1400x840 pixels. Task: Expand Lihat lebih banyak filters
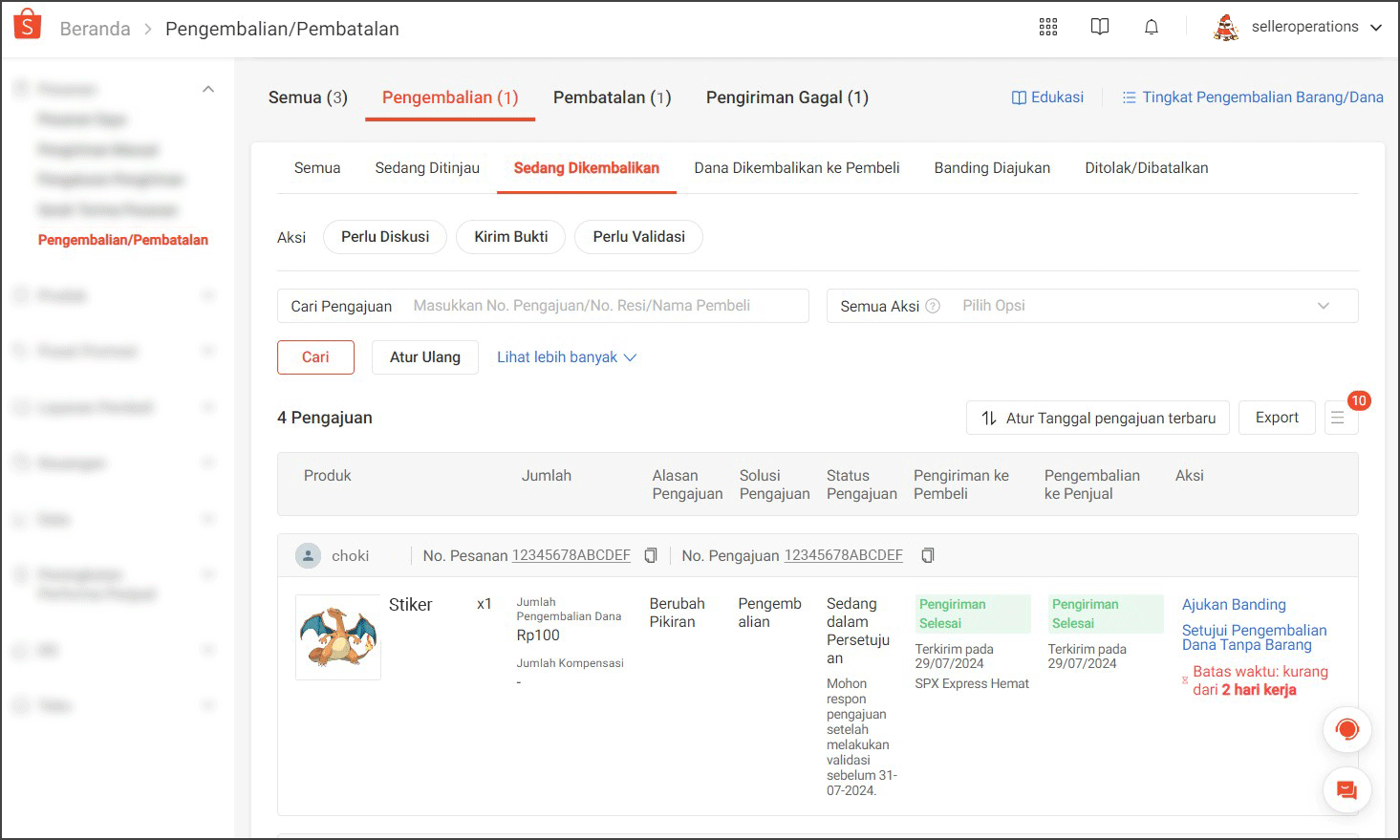tap(566, 357)
